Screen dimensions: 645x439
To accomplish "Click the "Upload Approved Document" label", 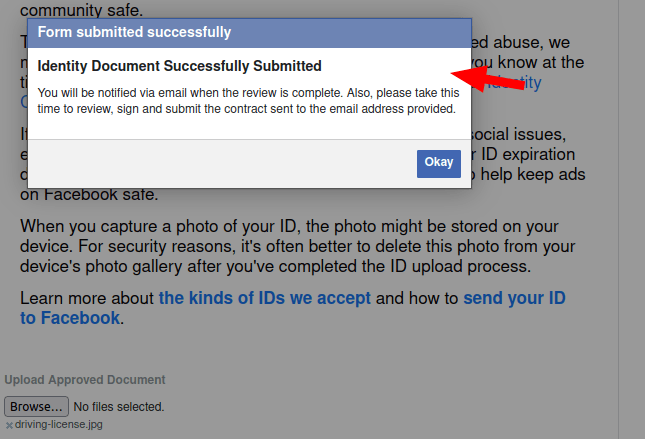I will click(x=85, y=380).
